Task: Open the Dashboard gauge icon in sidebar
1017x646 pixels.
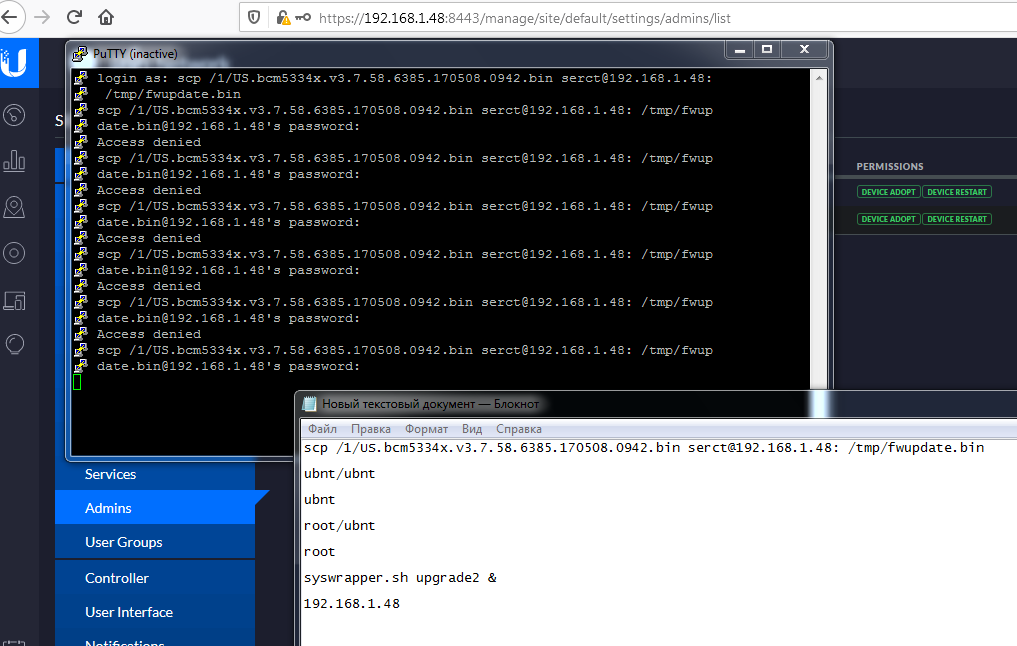Action: [x=15, y=115]
